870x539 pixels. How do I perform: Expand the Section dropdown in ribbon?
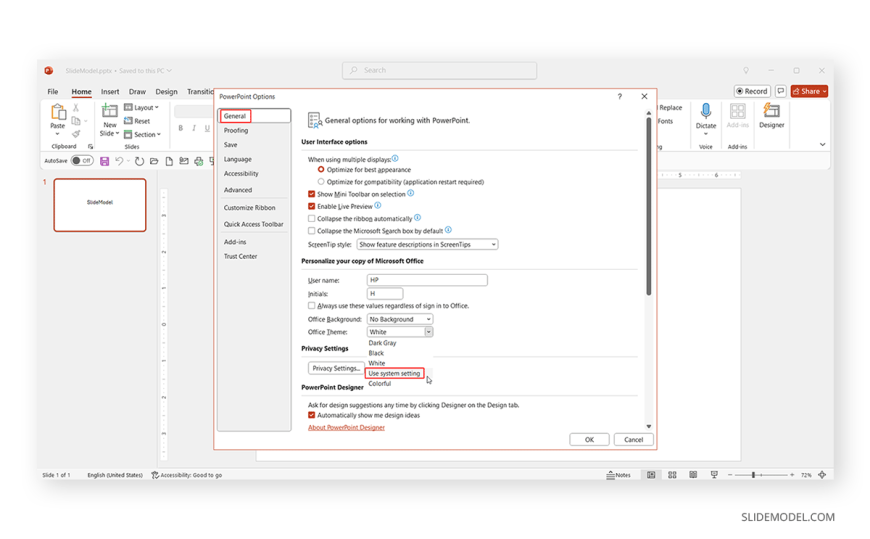pos(142,134)
